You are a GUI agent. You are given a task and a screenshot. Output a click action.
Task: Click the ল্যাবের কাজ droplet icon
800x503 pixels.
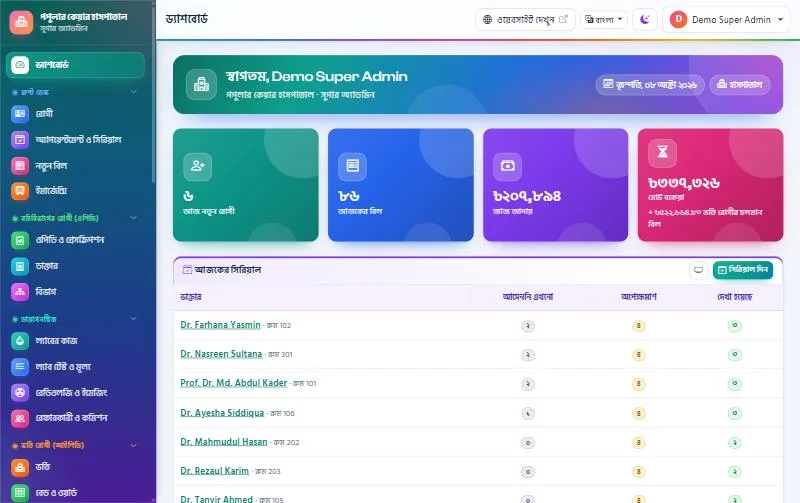click(x=20, y=340)
